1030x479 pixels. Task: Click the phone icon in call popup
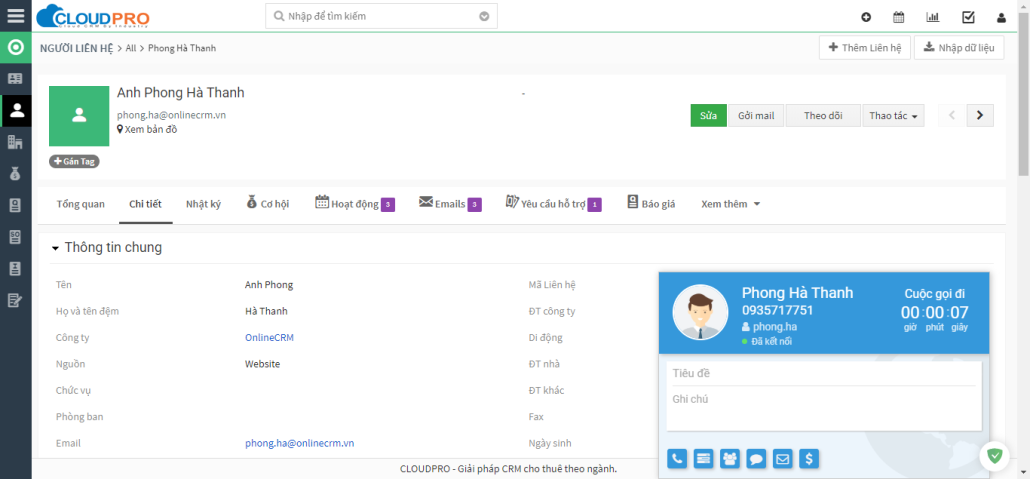678,459
